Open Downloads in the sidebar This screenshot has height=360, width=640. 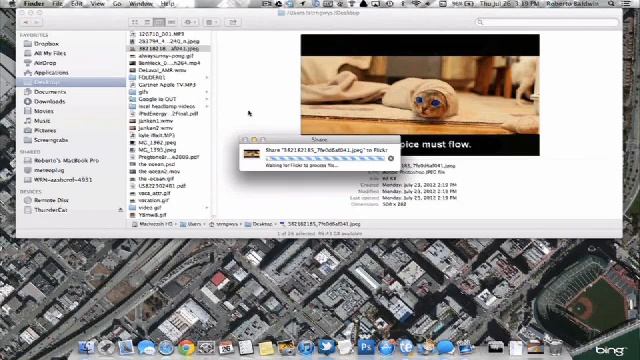[49, 101]
